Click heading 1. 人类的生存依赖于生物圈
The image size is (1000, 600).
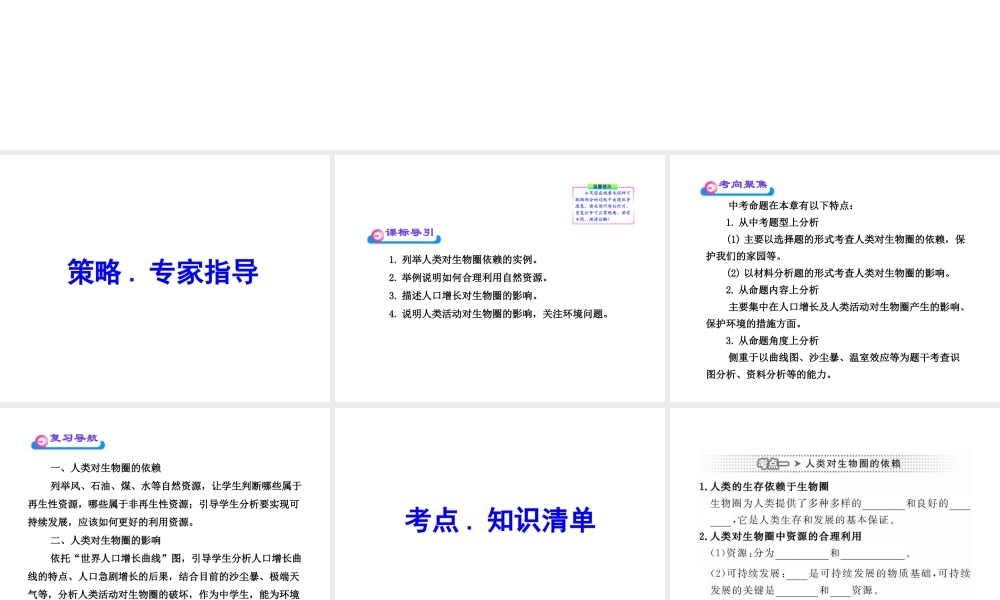coord(764,487)
